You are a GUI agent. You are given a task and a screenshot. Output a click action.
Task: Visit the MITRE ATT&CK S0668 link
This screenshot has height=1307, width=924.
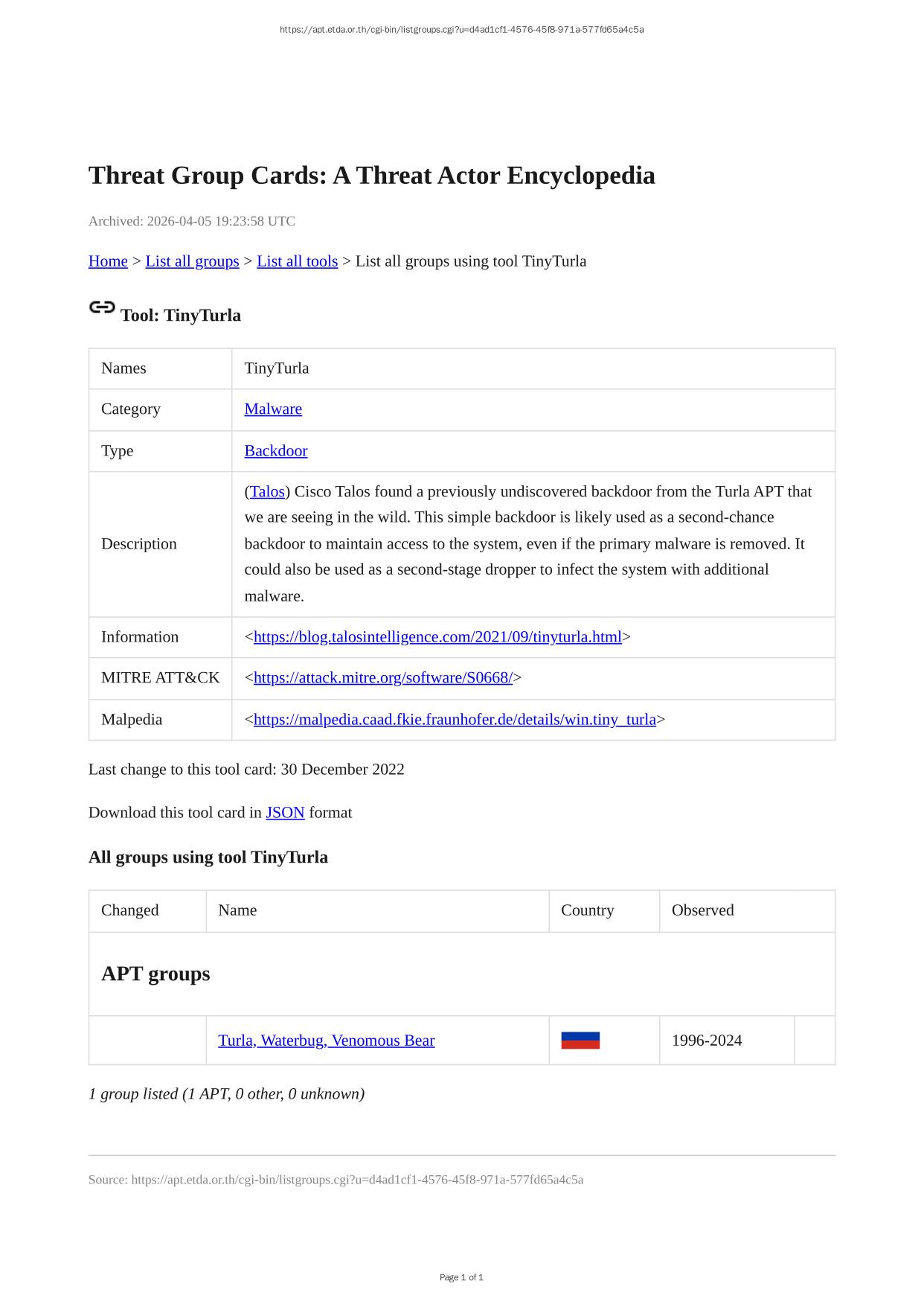click(x=383, y=678)
